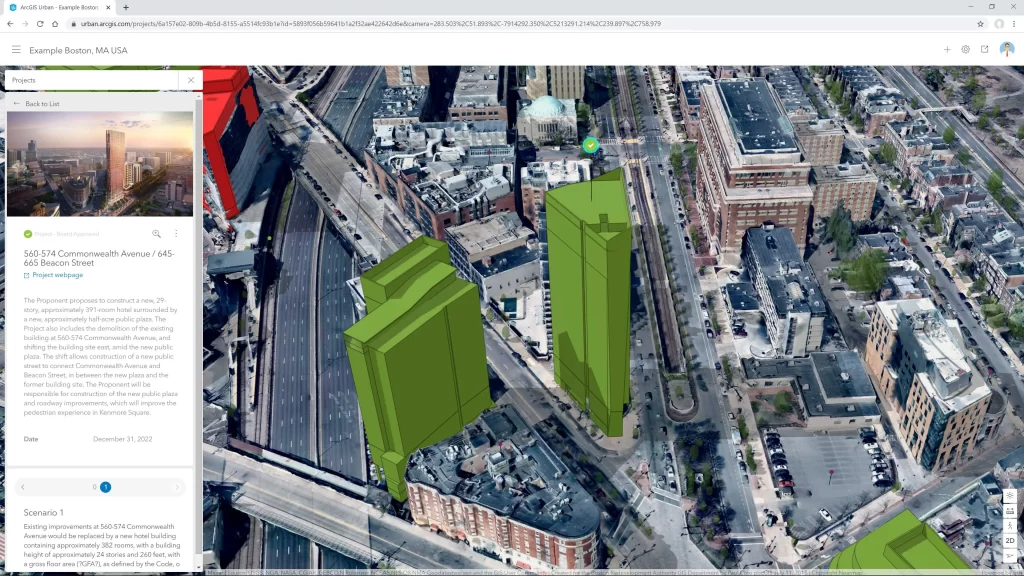Open browser account avatar icon
The width and height of the screenshot is (1024, 576).
999,24
